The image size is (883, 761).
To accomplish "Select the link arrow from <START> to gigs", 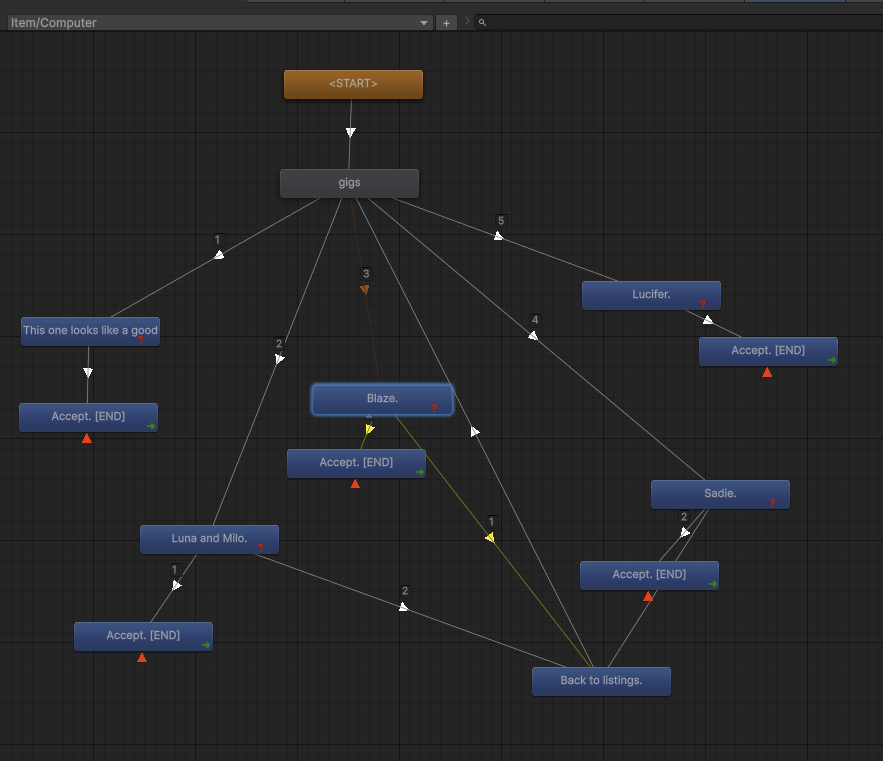I will (351, 132).
